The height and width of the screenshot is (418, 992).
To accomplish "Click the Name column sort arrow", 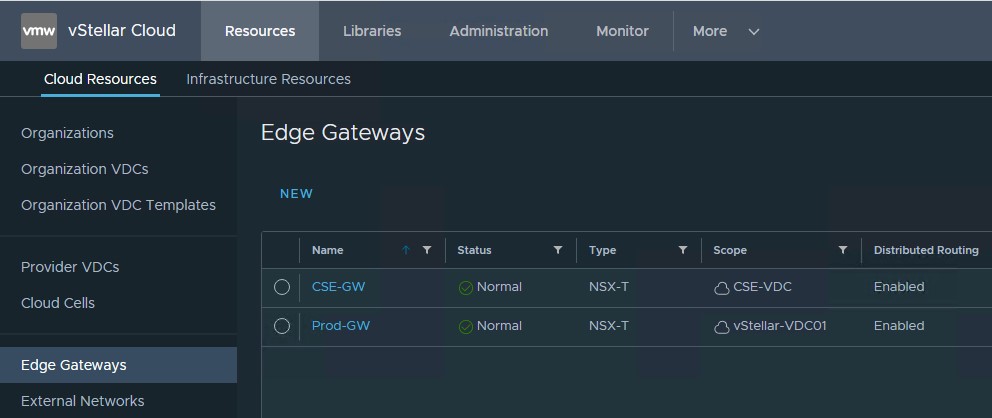I will pyautogui.click(x=406, y=250).
